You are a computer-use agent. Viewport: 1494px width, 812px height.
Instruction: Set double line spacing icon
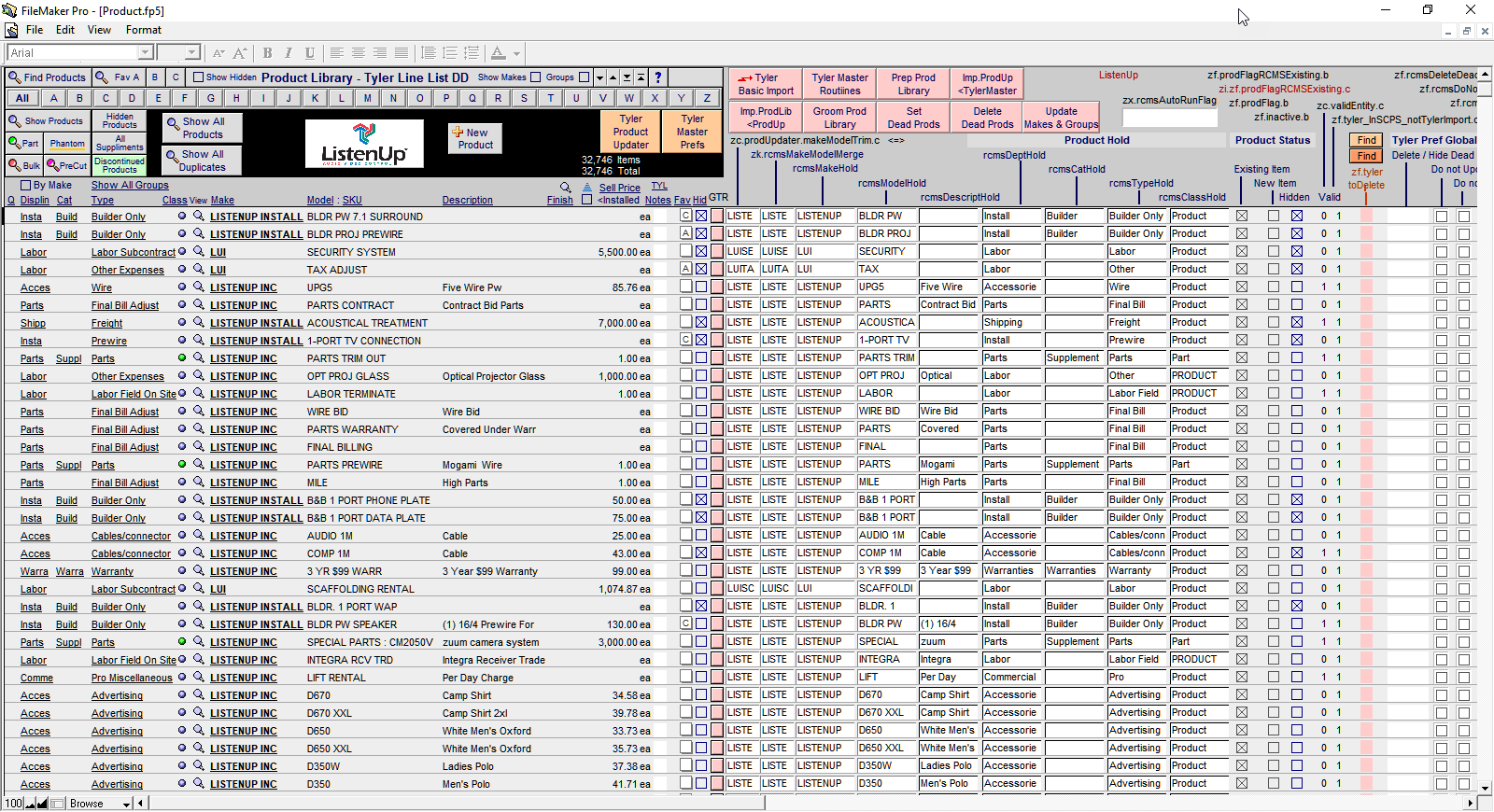[450, 53]
